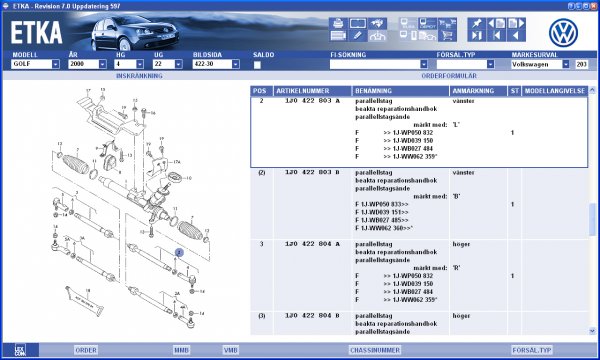This screenshot has width=600, height=360.
Task: Click the pencil edit icon
Action: tap(357, 36)
